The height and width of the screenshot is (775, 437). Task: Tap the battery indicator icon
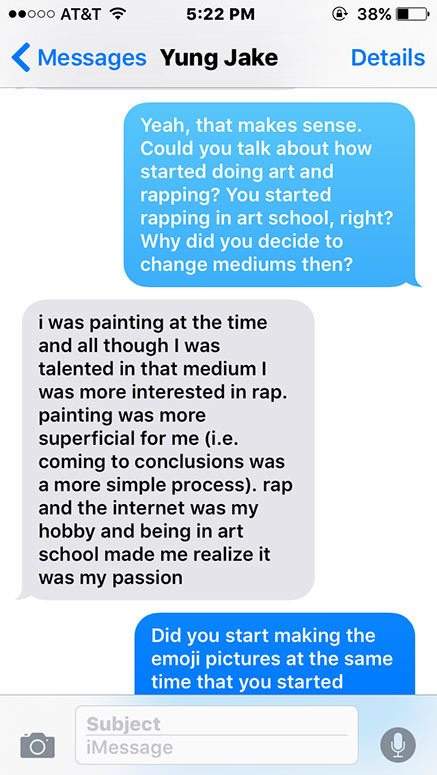pos(412,14)
